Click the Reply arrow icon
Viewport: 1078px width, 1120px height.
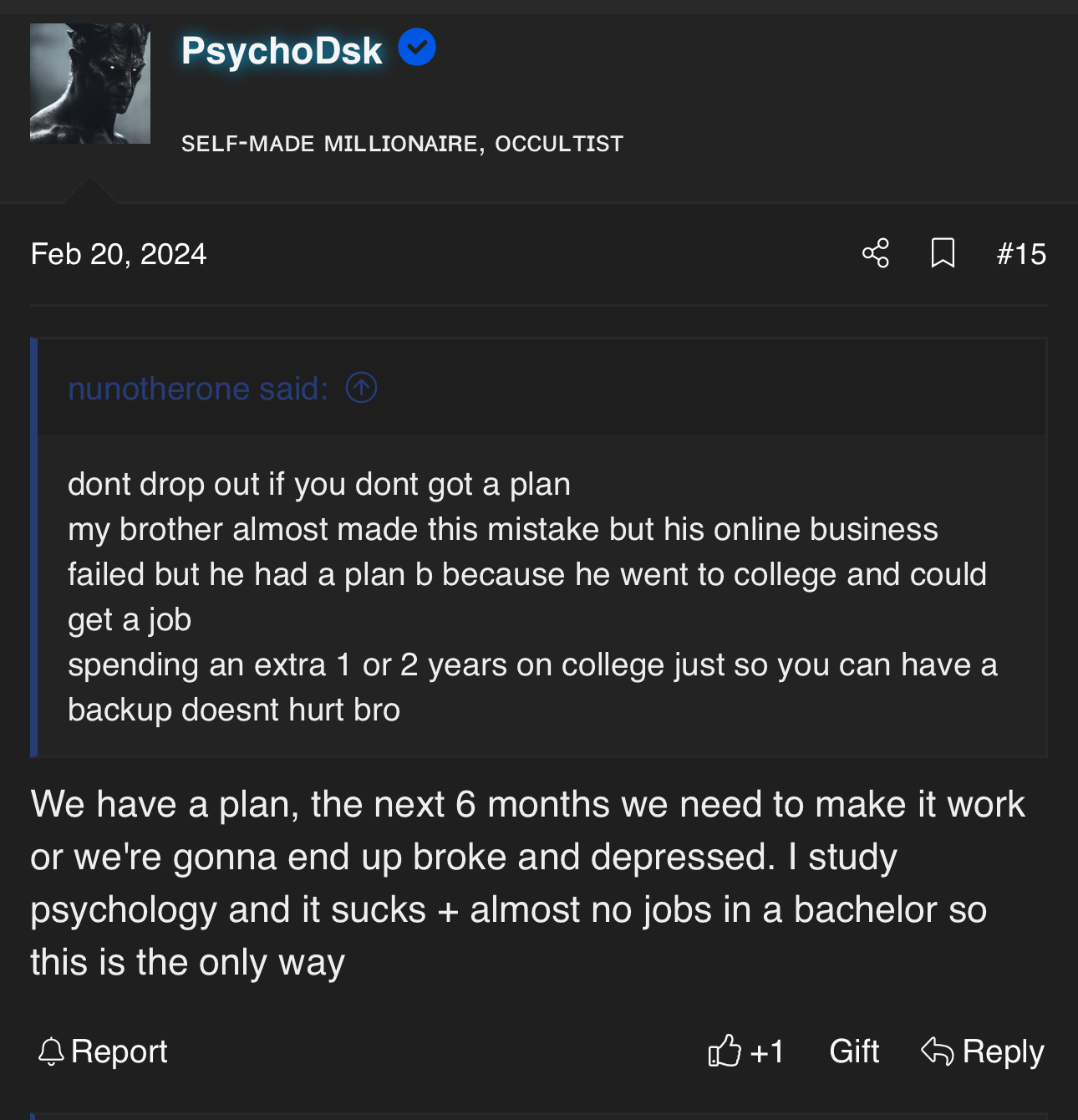pos(937,1051)
